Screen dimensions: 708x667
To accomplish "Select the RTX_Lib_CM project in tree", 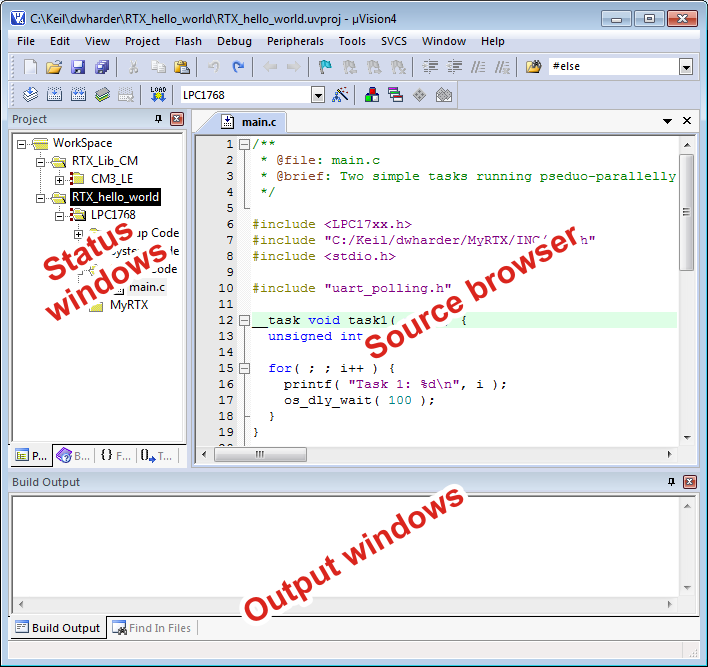I will [104, 161].
